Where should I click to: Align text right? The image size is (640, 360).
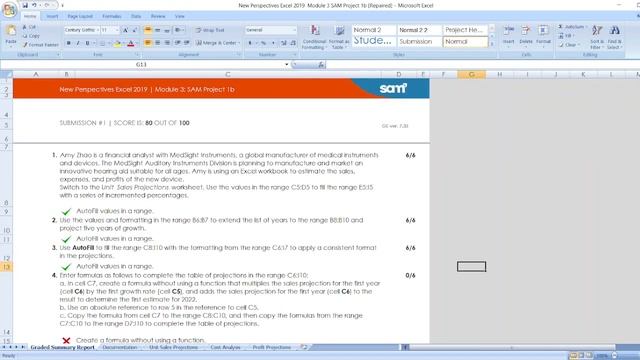(x=167, y=43)
